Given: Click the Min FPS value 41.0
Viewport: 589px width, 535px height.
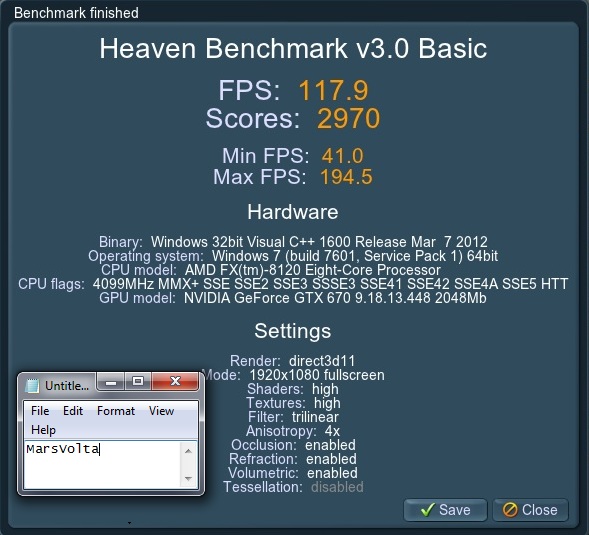Looking at the screenshot, I should [342, 156].
